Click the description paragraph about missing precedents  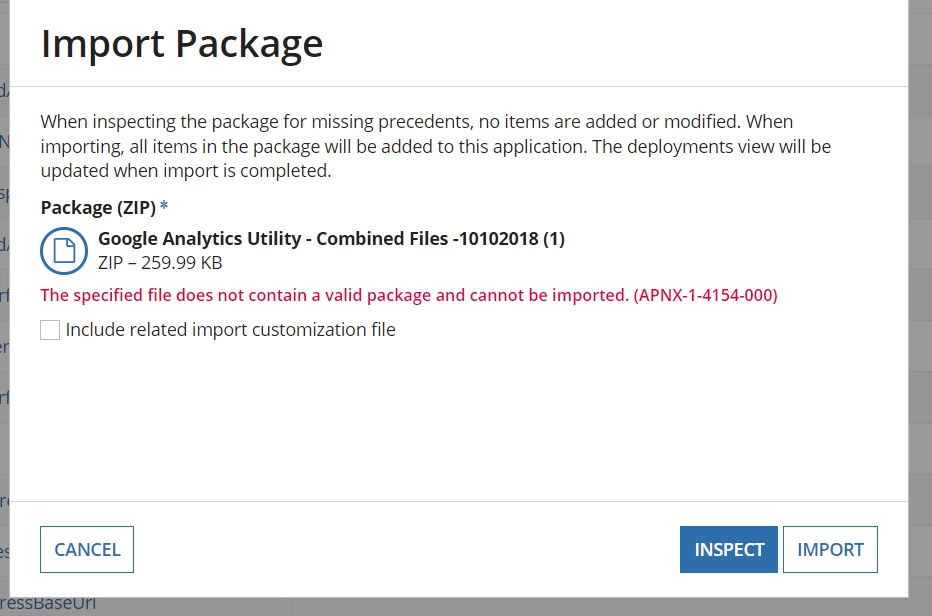pyautogui.click(x=436, y=146)
